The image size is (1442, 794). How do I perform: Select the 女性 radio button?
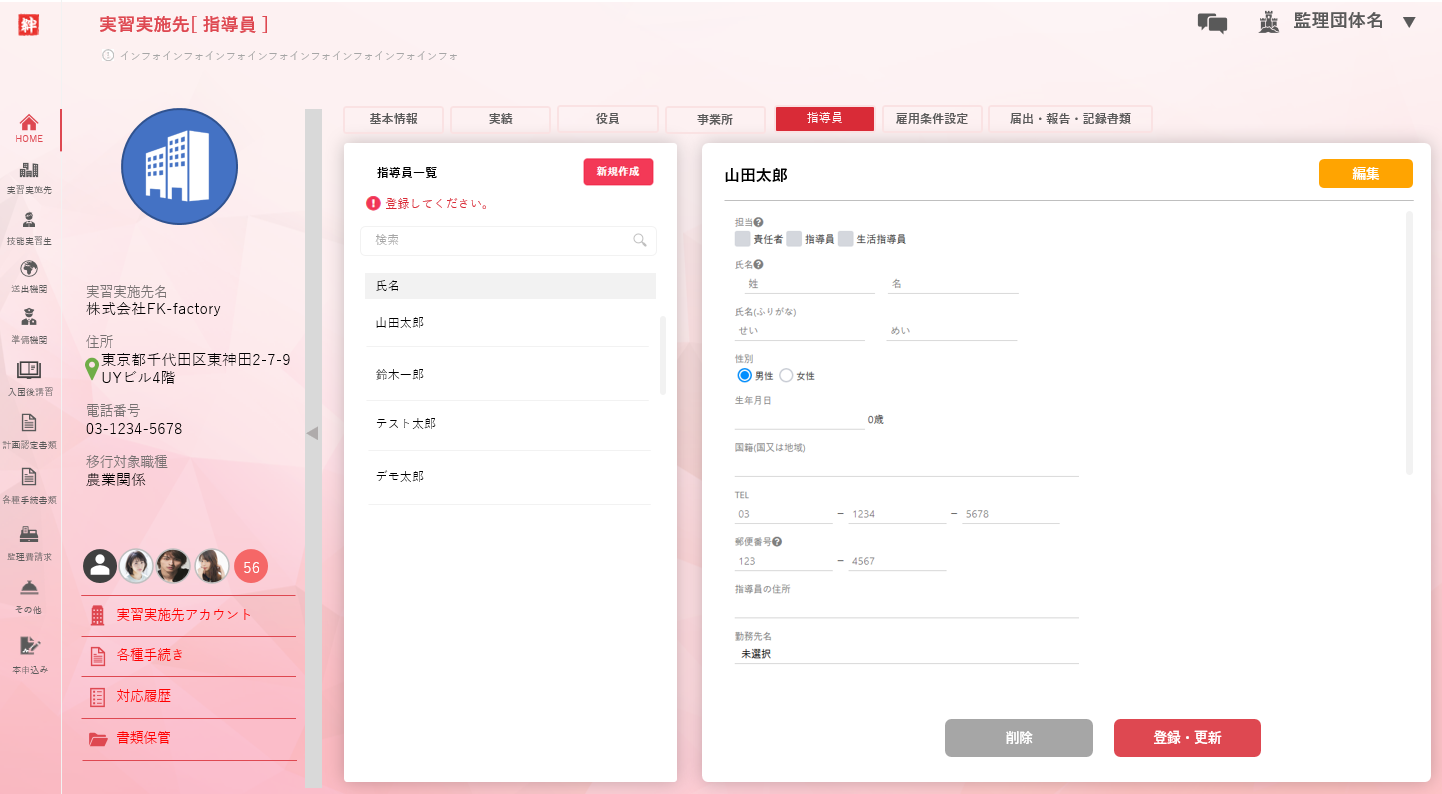click(786, 376)
